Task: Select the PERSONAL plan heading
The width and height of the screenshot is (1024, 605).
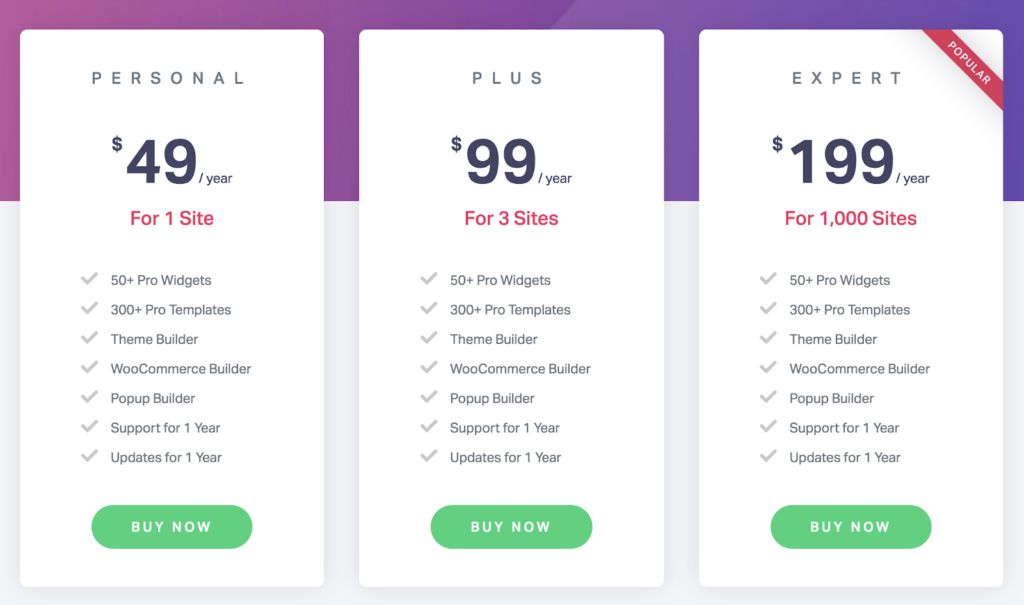Action: (171, 78)
